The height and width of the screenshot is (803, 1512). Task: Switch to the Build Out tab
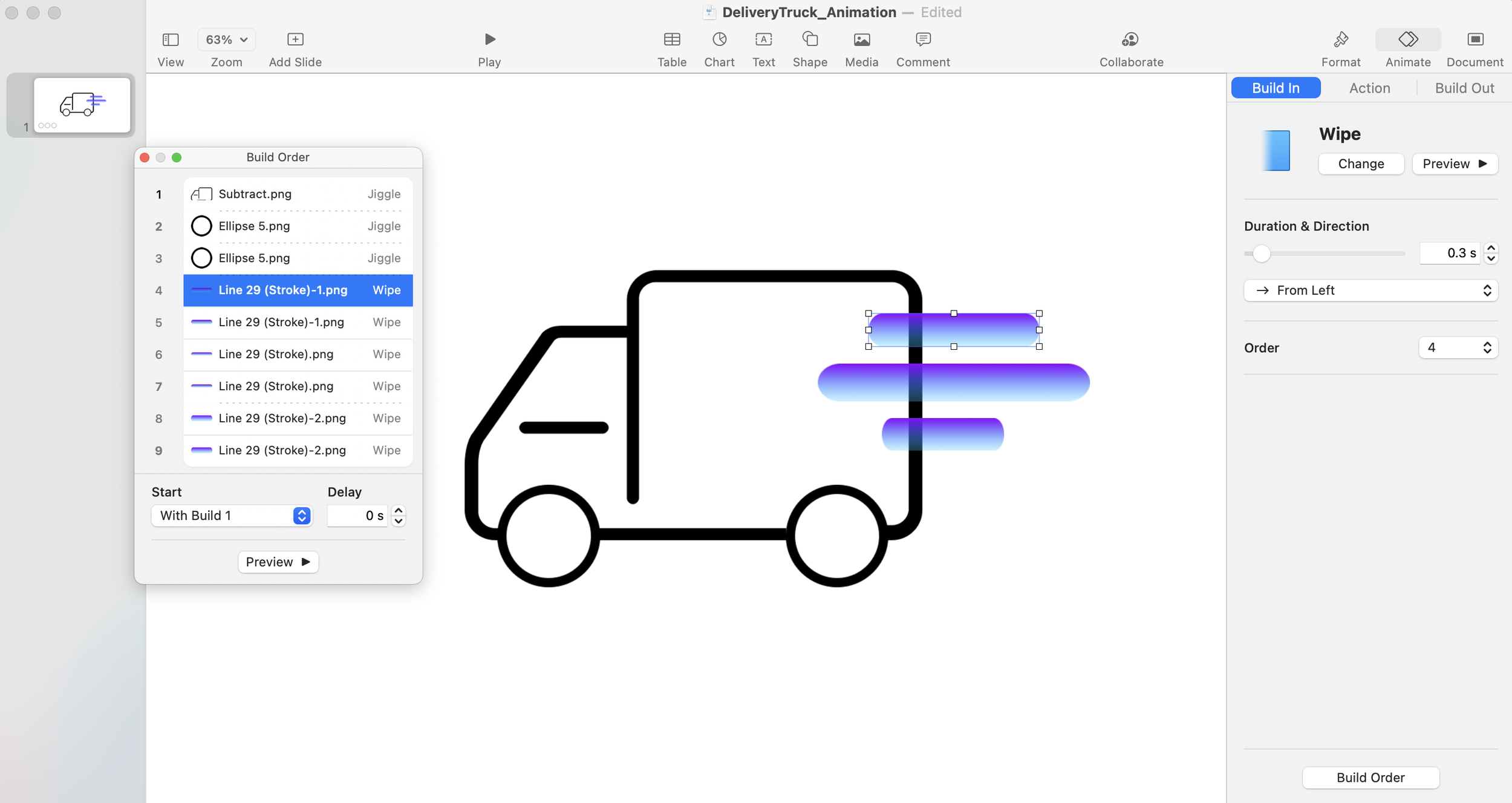pyautogui.click(x=1464, y=88)
